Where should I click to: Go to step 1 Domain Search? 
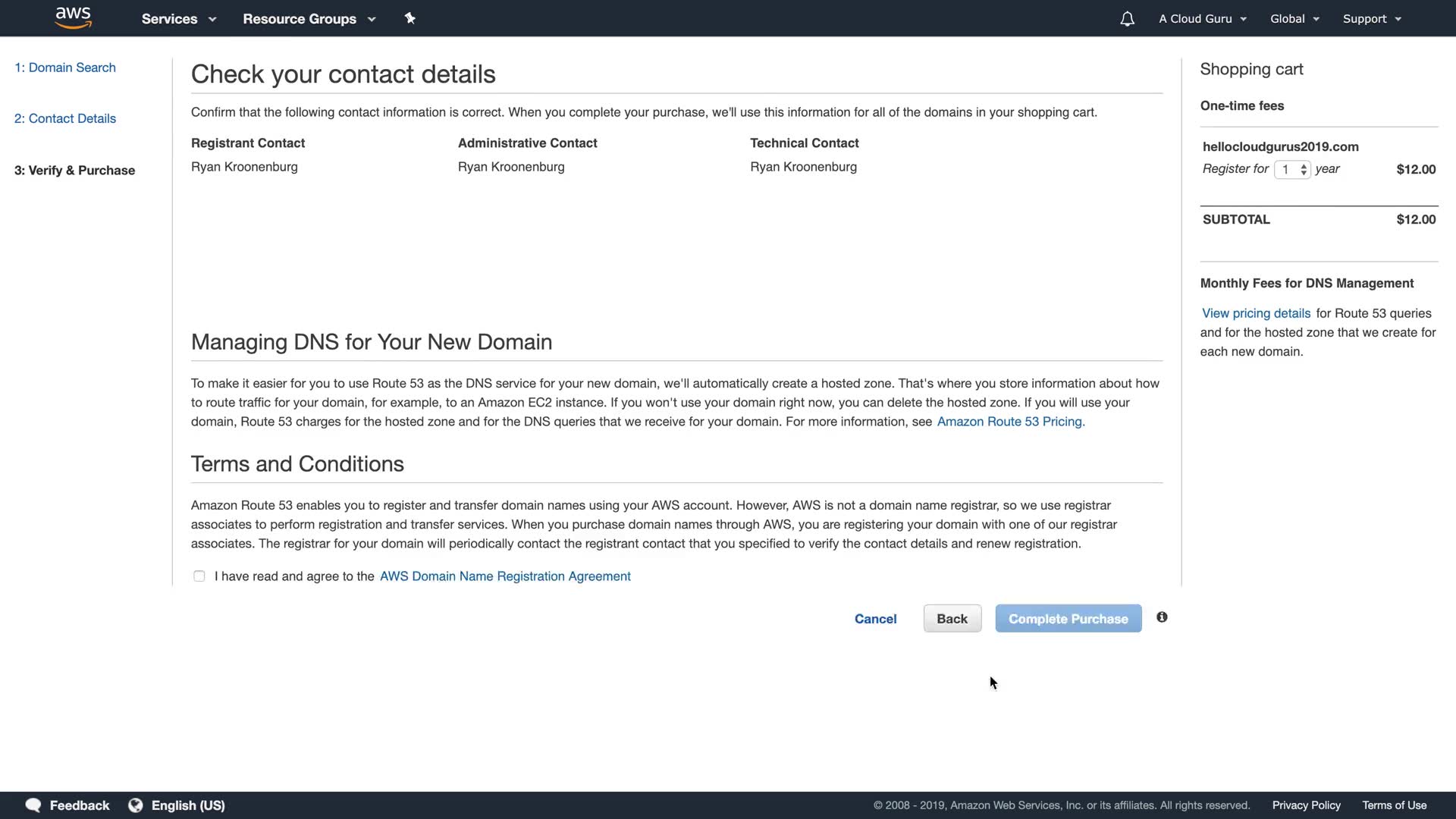(65, 67)
